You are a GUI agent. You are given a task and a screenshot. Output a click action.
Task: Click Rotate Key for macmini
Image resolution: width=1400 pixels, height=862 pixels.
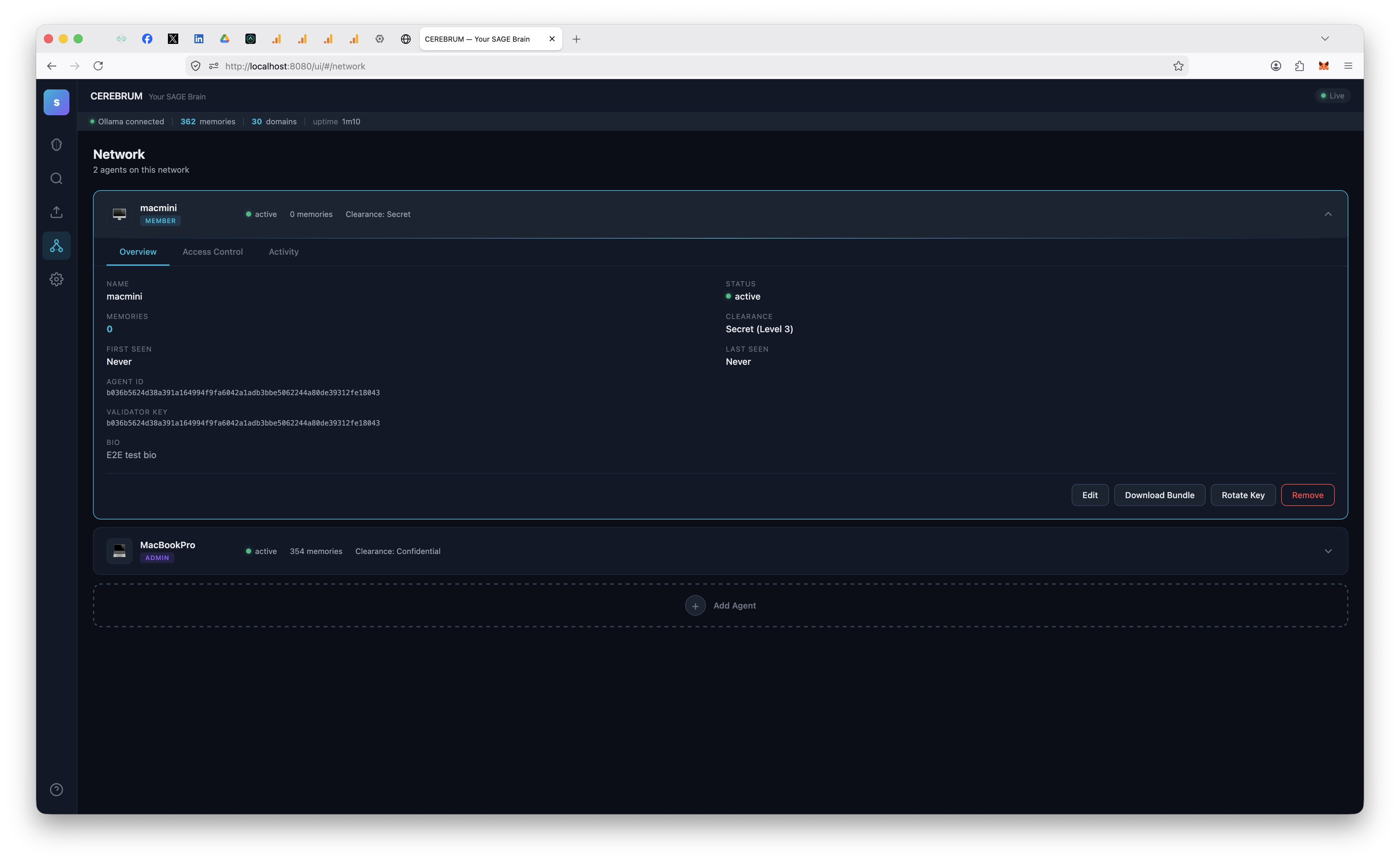(x=1243, y=495)
